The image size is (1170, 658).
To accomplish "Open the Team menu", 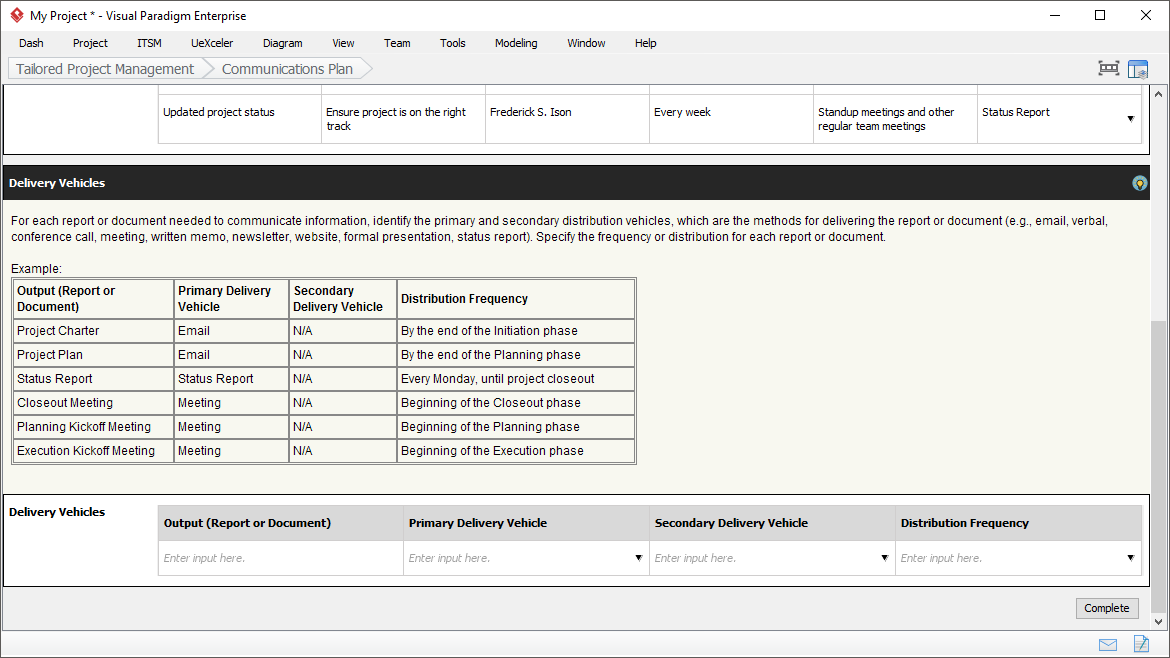I will [x=397, y=43].
